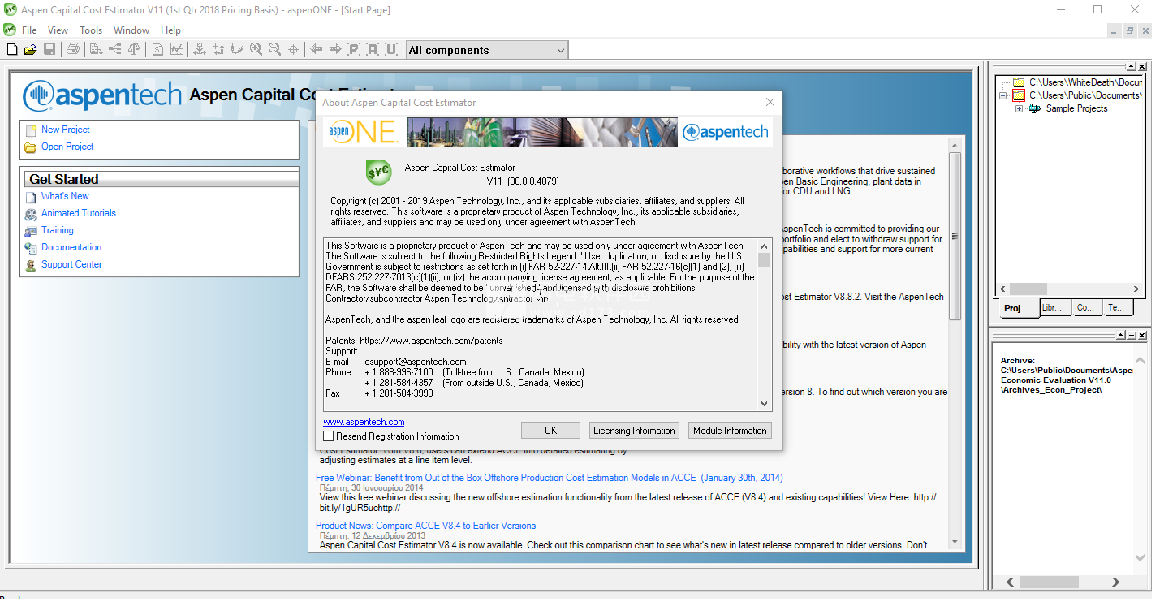The height and width of the screenshot is (599, 1152).
Task: Open the www.aspentech.com link
Action: click(364, 422)
